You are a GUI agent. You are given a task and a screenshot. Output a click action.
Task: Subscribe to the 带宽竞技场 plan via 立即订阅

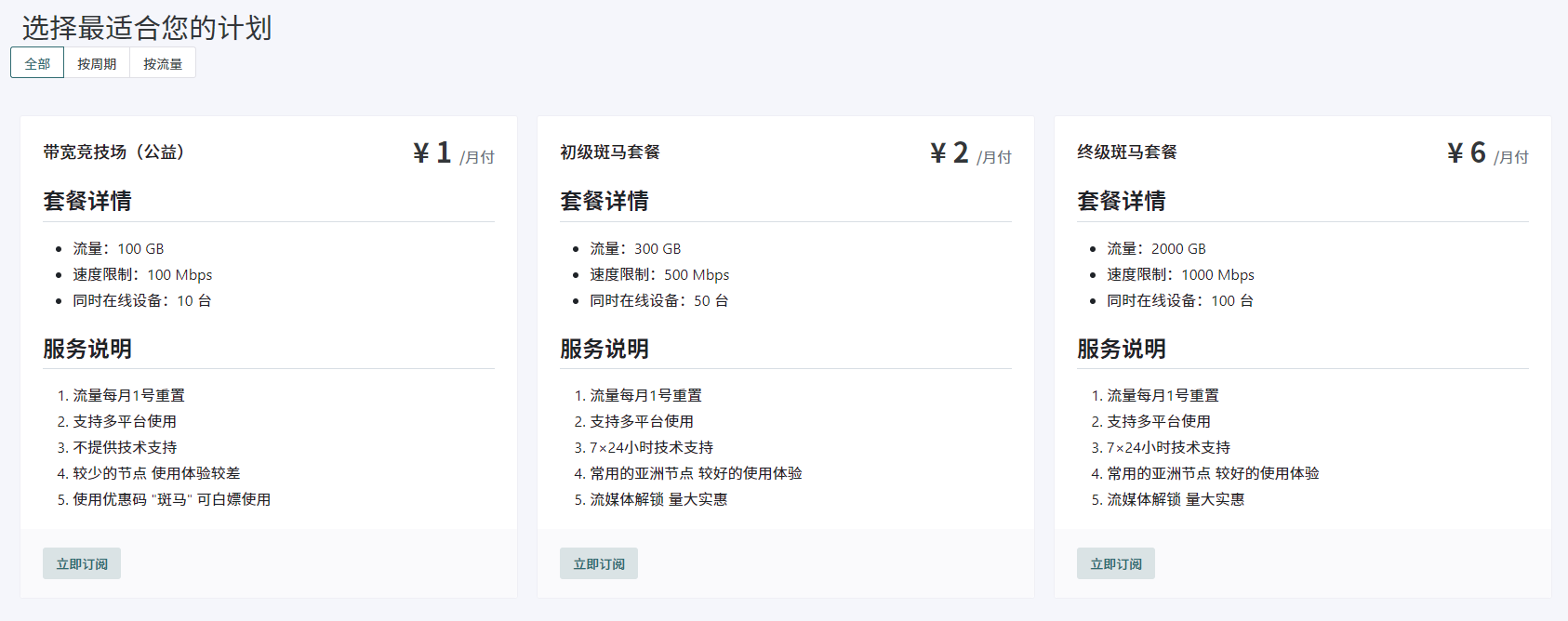[x=82, y=563]
